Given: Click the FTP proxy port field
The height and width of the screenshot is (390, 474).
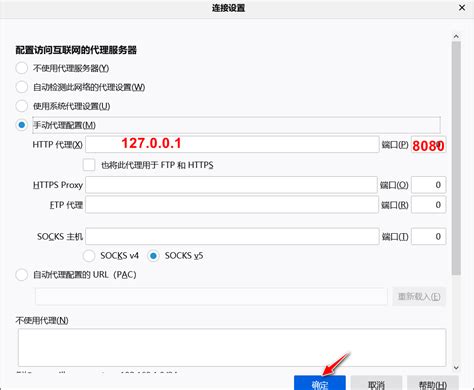Looking at the screenshot, I should coord(429,205).
